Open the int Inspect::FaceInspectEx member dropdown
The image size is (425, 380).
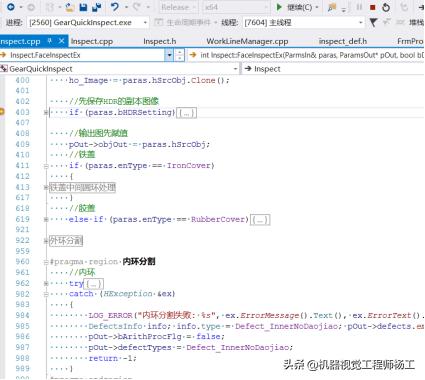[x=307, y=55]
